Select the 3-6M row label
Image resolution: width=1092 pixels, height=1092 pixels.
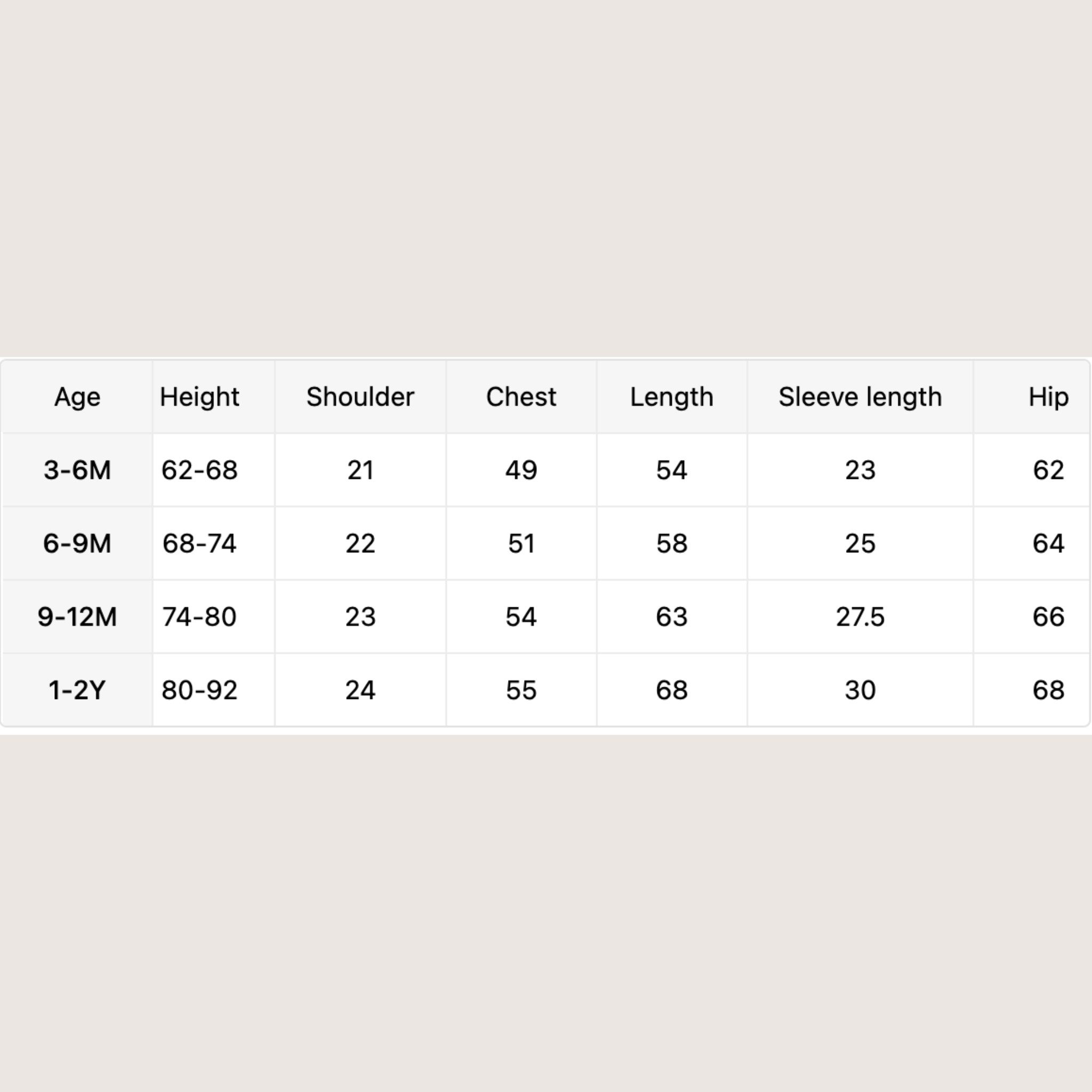point(77,470)
